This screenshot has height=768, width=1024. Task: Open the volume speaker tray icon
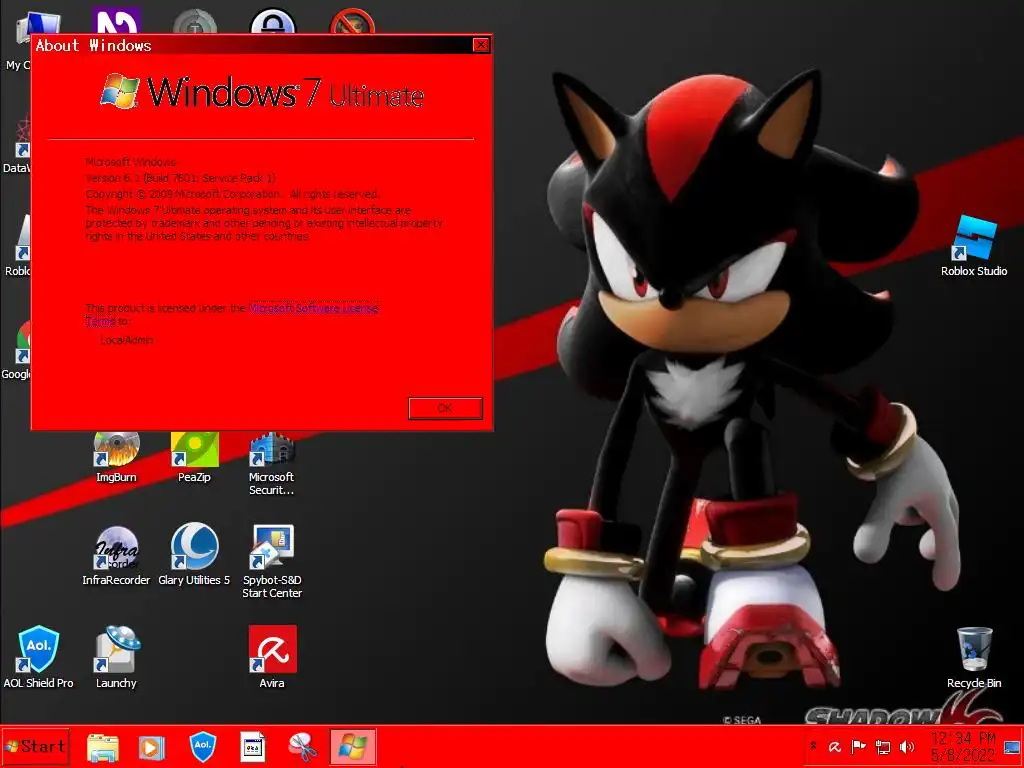906,746
